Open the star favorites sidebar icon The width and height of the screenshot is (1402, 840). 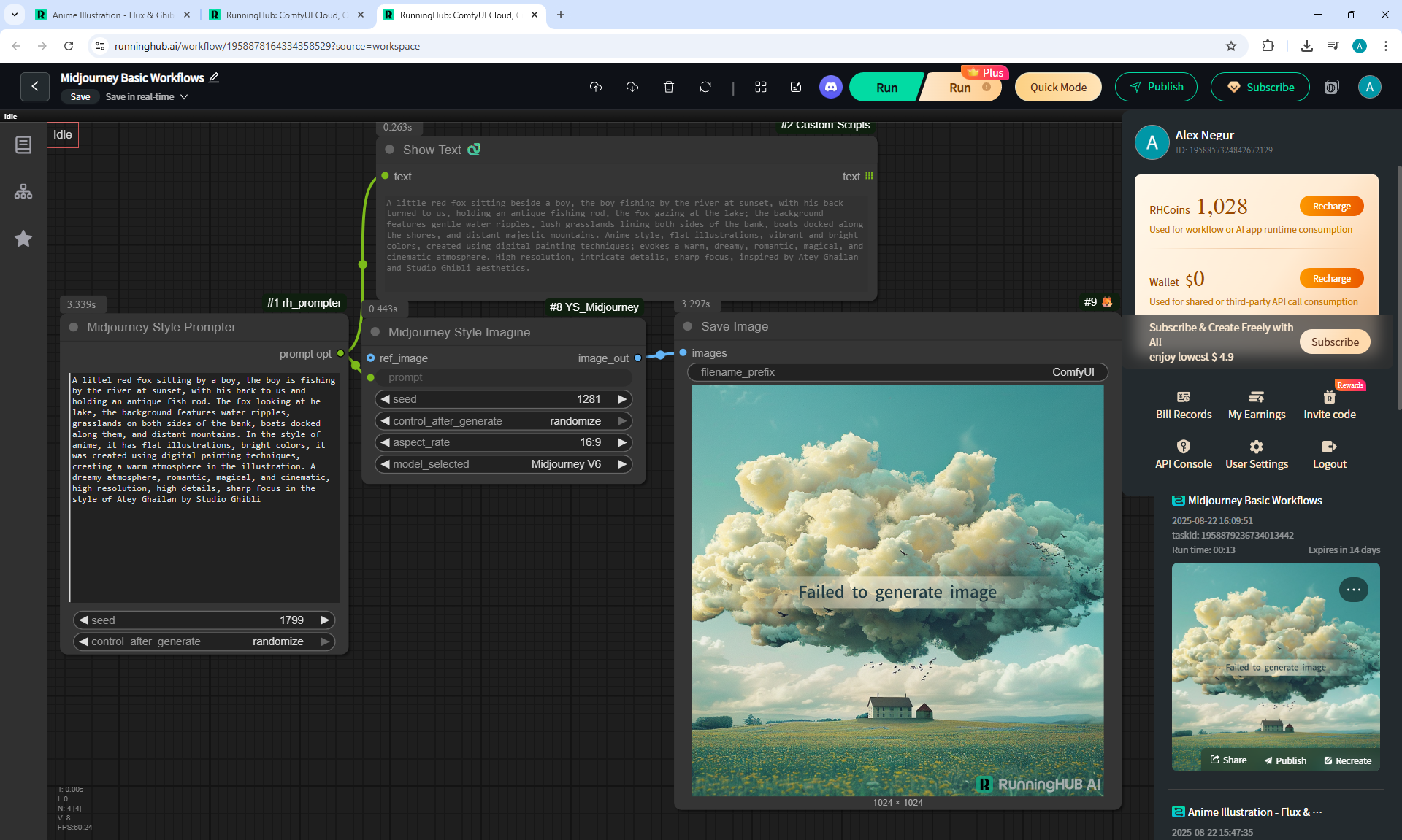tap(23, 239)
